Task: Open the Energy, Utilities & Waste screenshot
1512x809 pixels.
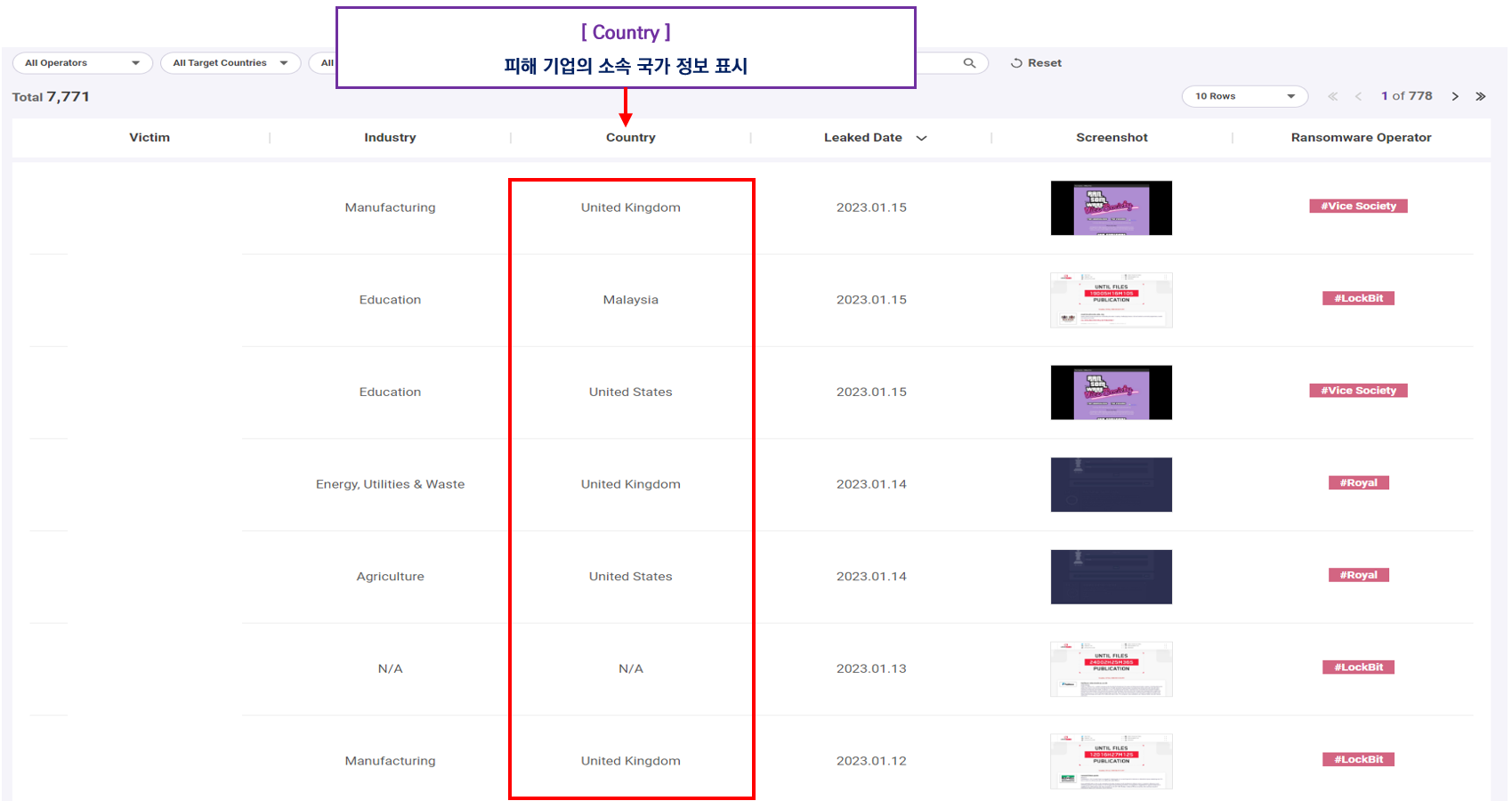Action: [1112, 485]
